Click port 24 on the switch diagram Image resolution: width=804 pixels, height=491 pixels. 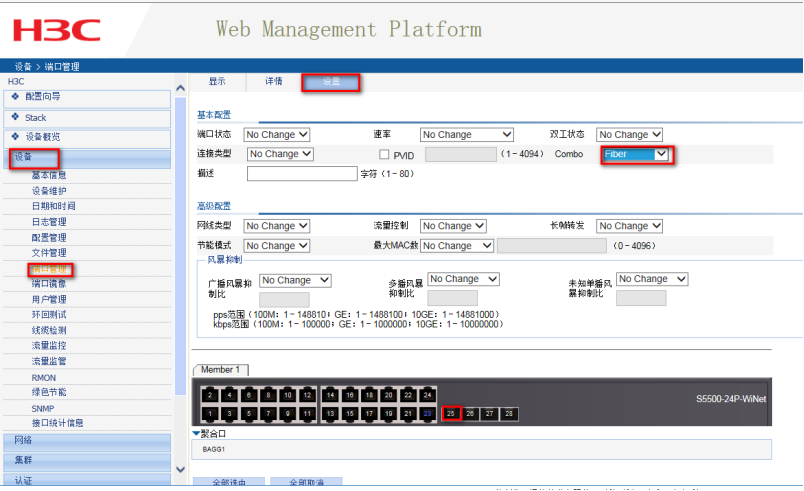pos(428,395)
